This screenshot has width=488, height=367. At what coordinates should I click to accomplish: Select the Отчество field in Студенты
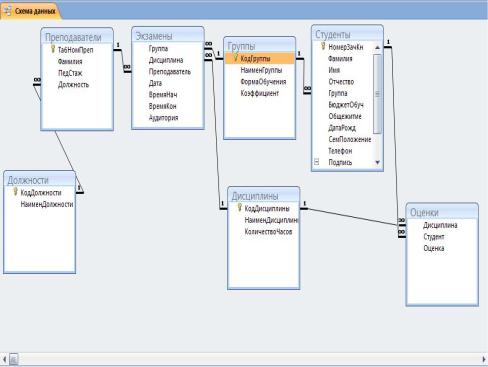click(x=341, y=82)
